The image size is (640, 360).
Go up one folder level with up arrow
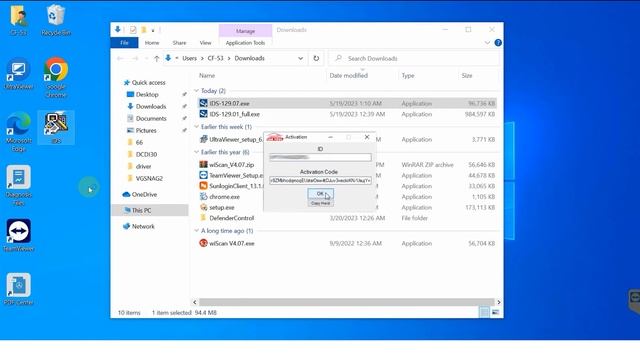pos(156,59)
